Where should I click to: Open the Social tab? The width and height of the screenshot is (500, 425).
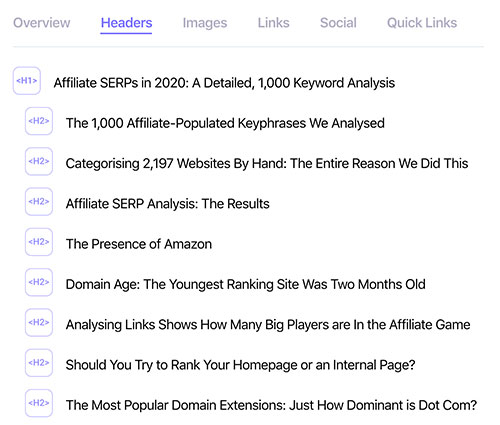click(338, 23)
